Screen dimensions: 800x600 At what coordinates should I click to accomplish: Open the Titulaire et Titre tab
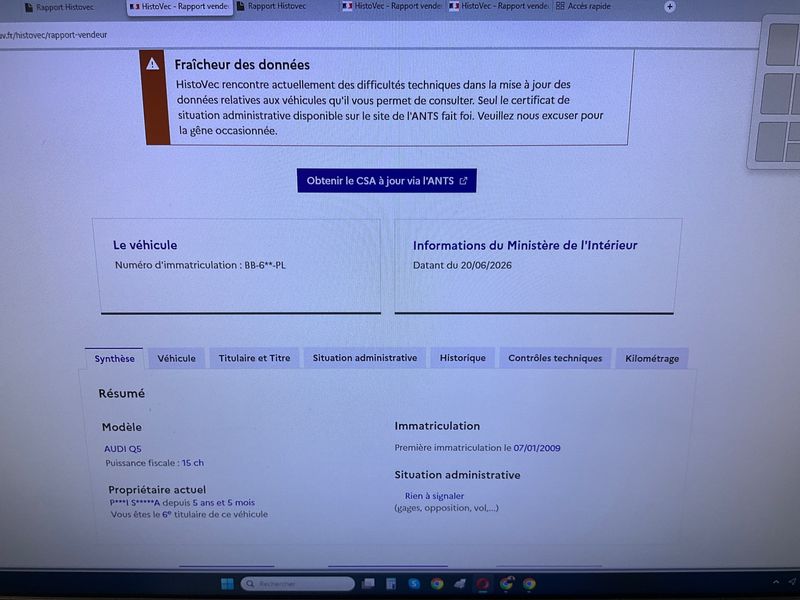[x=254, y=358]
